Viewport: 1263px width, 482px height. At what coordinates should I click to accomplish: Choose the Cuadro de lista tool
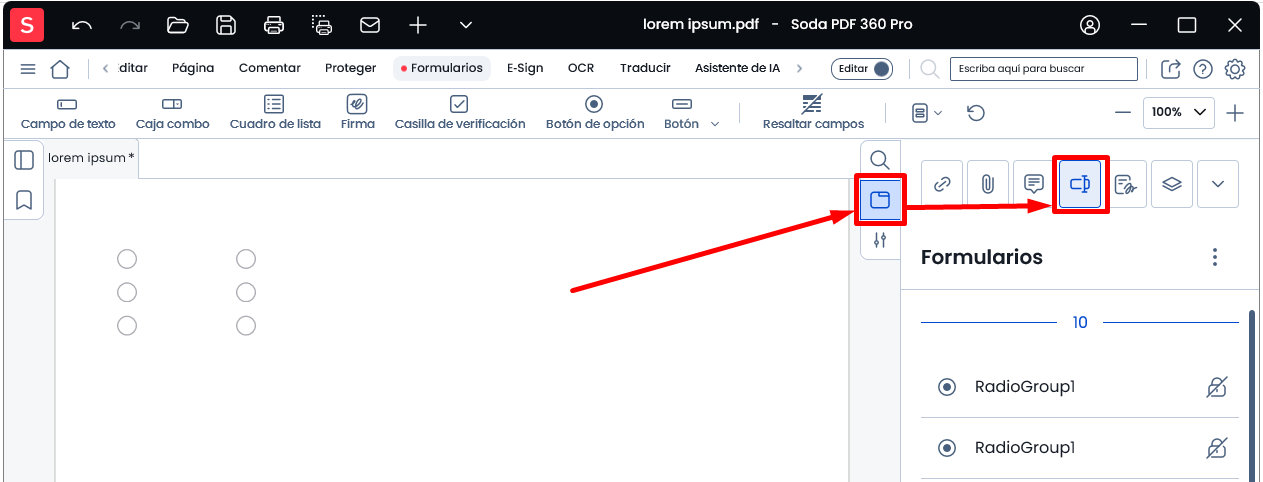[275, 113]
